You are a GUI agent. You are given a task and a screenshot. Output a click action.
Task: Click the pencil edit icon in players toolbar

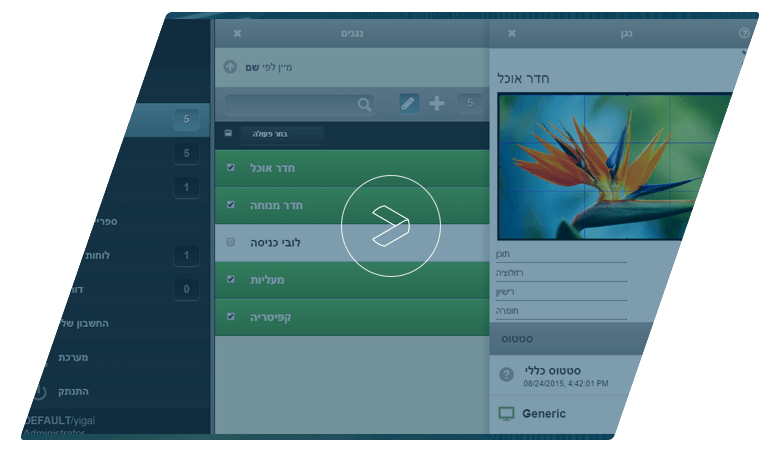[x=409, y=103]
